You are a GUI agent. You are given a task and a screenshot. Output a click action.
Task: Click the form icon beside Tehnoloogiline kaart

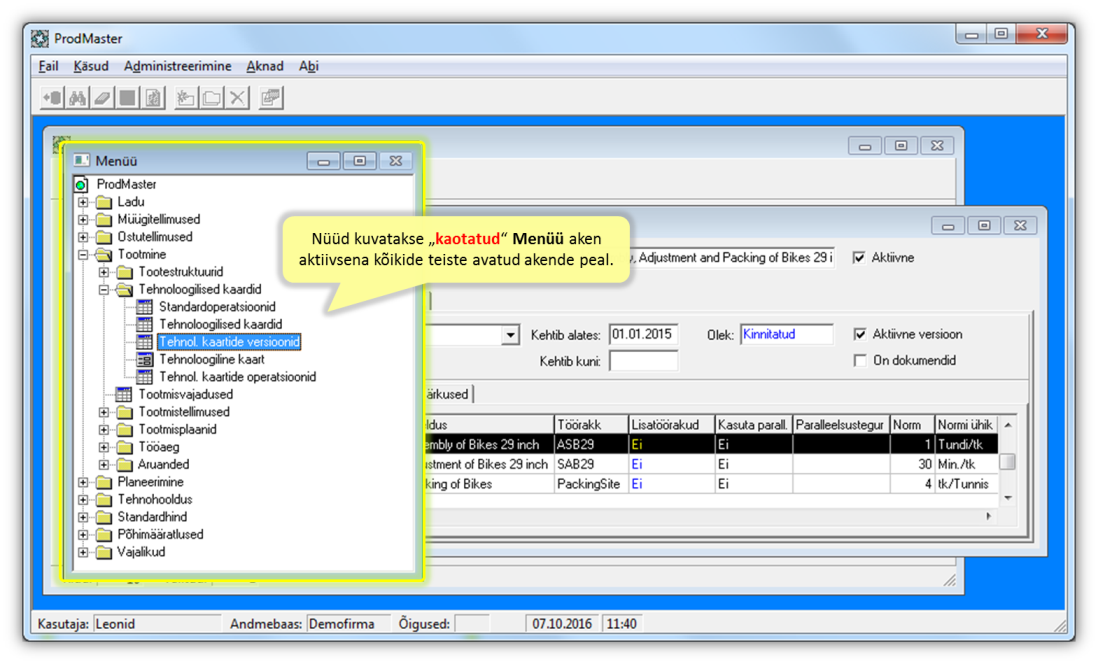[144, 359]
